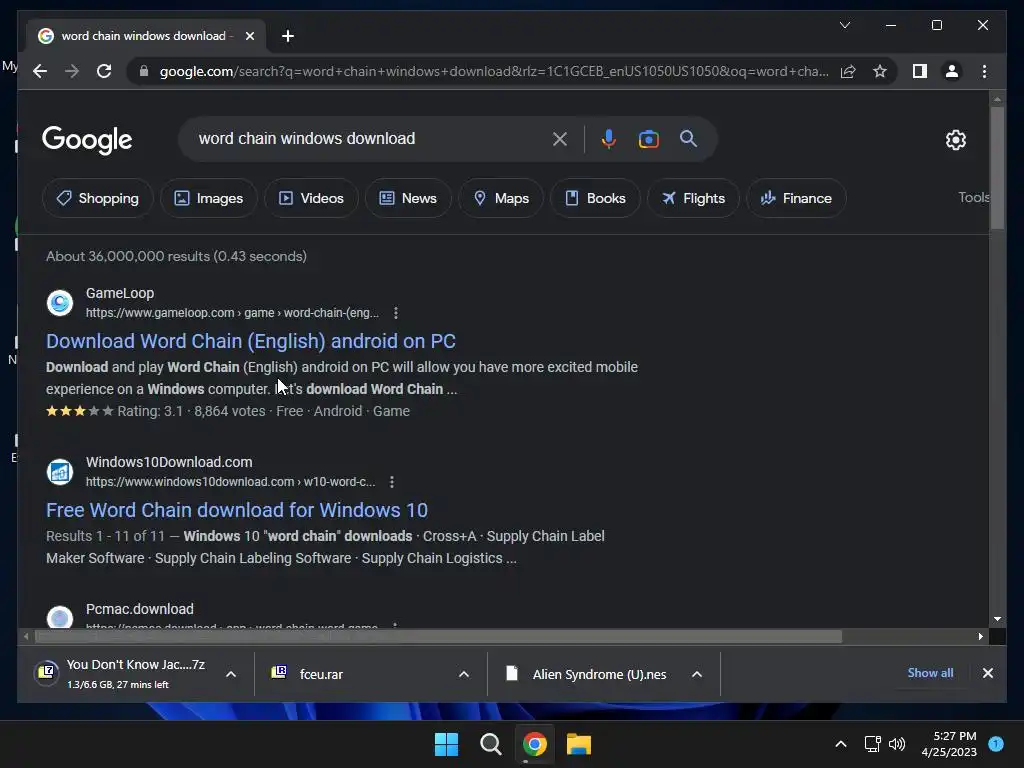Screen dimensions: 1024x768
Task: Close the downloads bar
Action: 987,673
